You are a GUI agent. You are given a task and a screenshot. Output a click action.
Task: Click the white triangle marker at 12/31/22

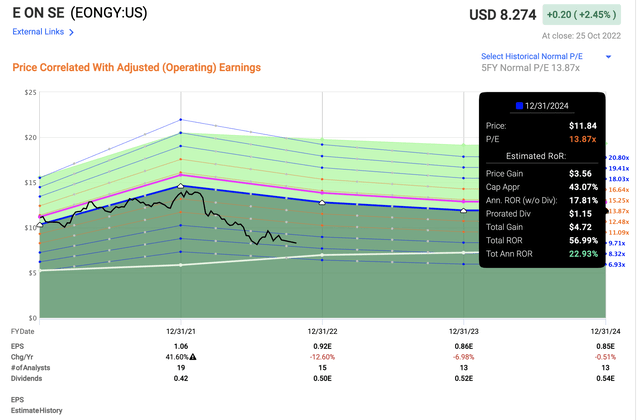pos(322,202)
